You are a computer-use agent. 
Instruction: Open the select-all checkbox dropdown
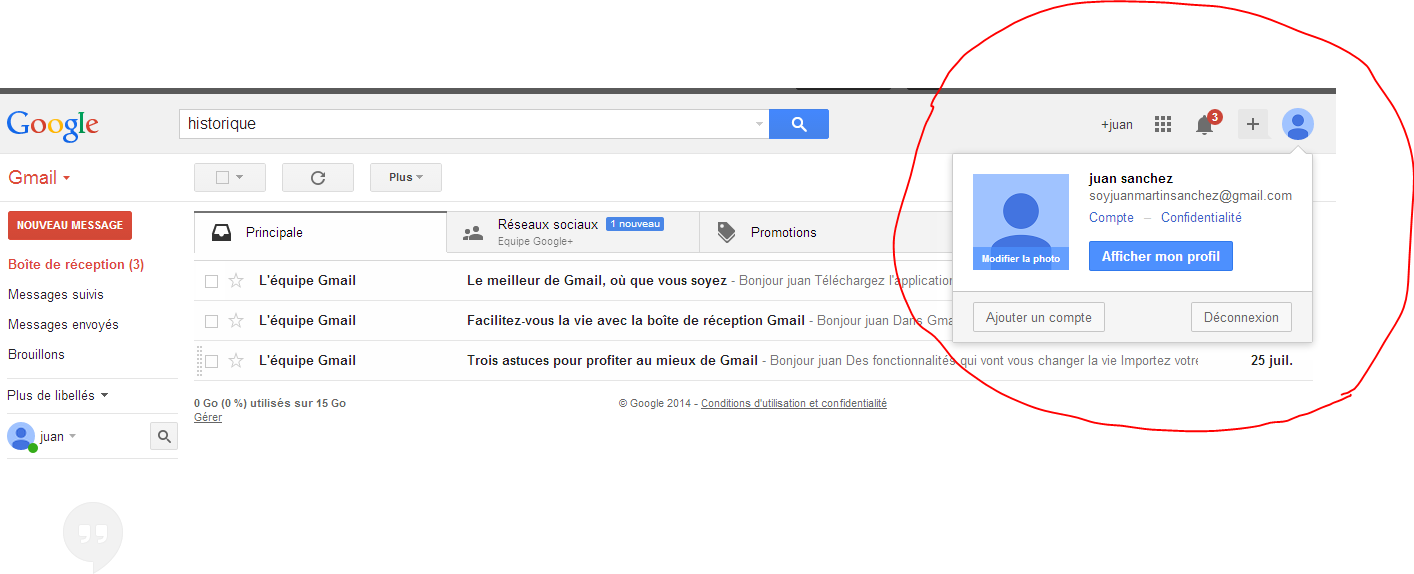230,177
